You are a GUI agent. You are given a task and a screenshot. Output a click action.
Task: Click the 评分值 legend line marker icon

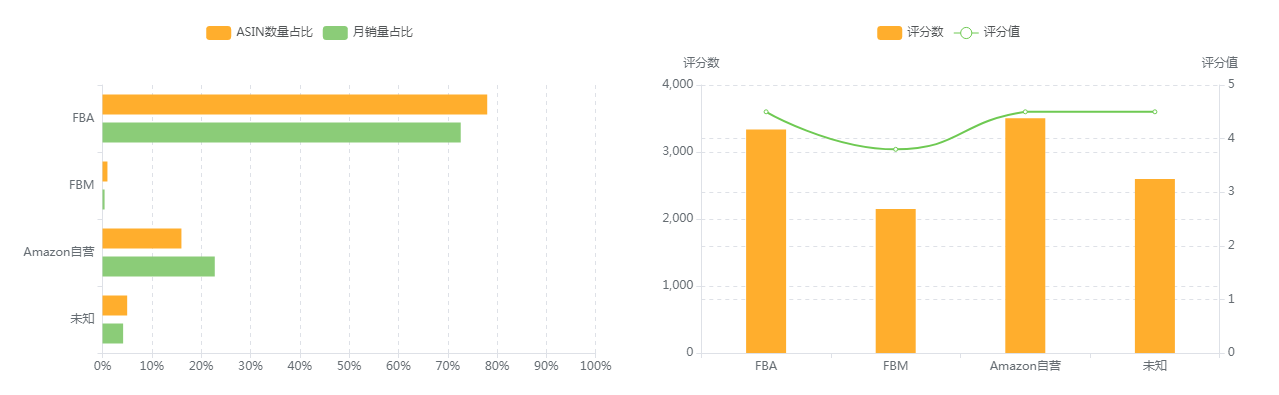(965, 32)
